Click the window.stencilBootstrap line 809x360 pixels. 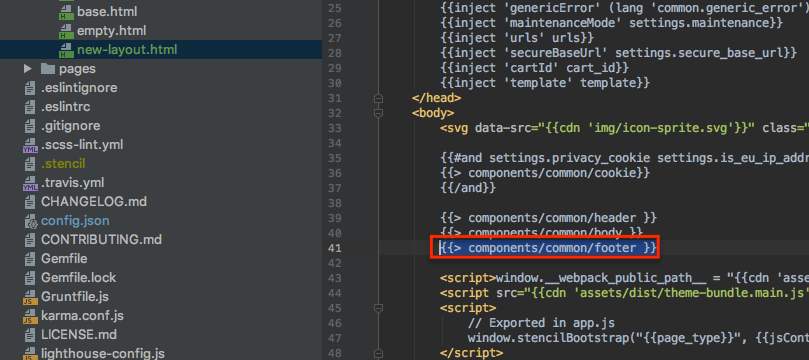pos(638,338)
